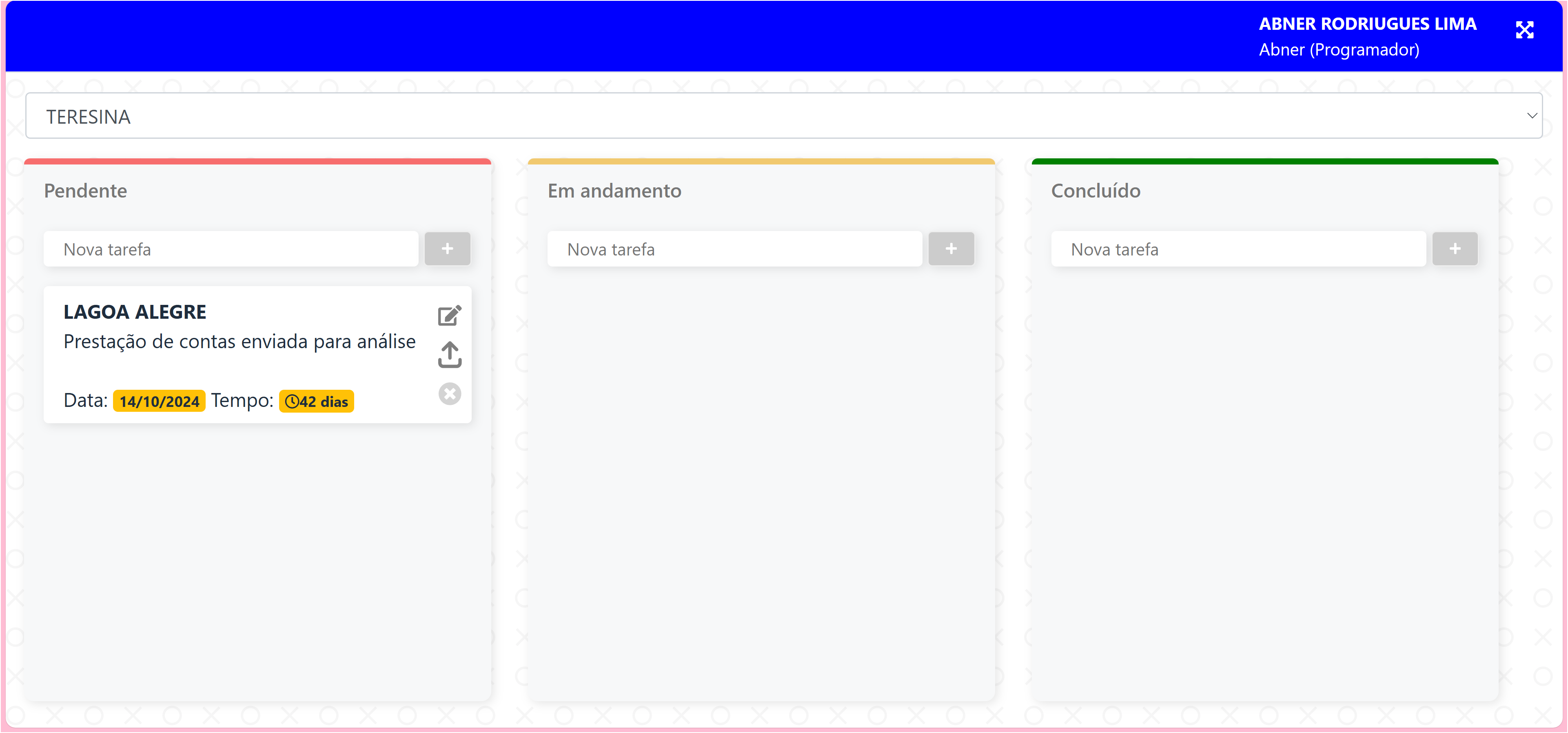Screen dimensions: 1568x733
Task: Delete the Lagoa Alegre task with the X icon
Action: point(449,394)
